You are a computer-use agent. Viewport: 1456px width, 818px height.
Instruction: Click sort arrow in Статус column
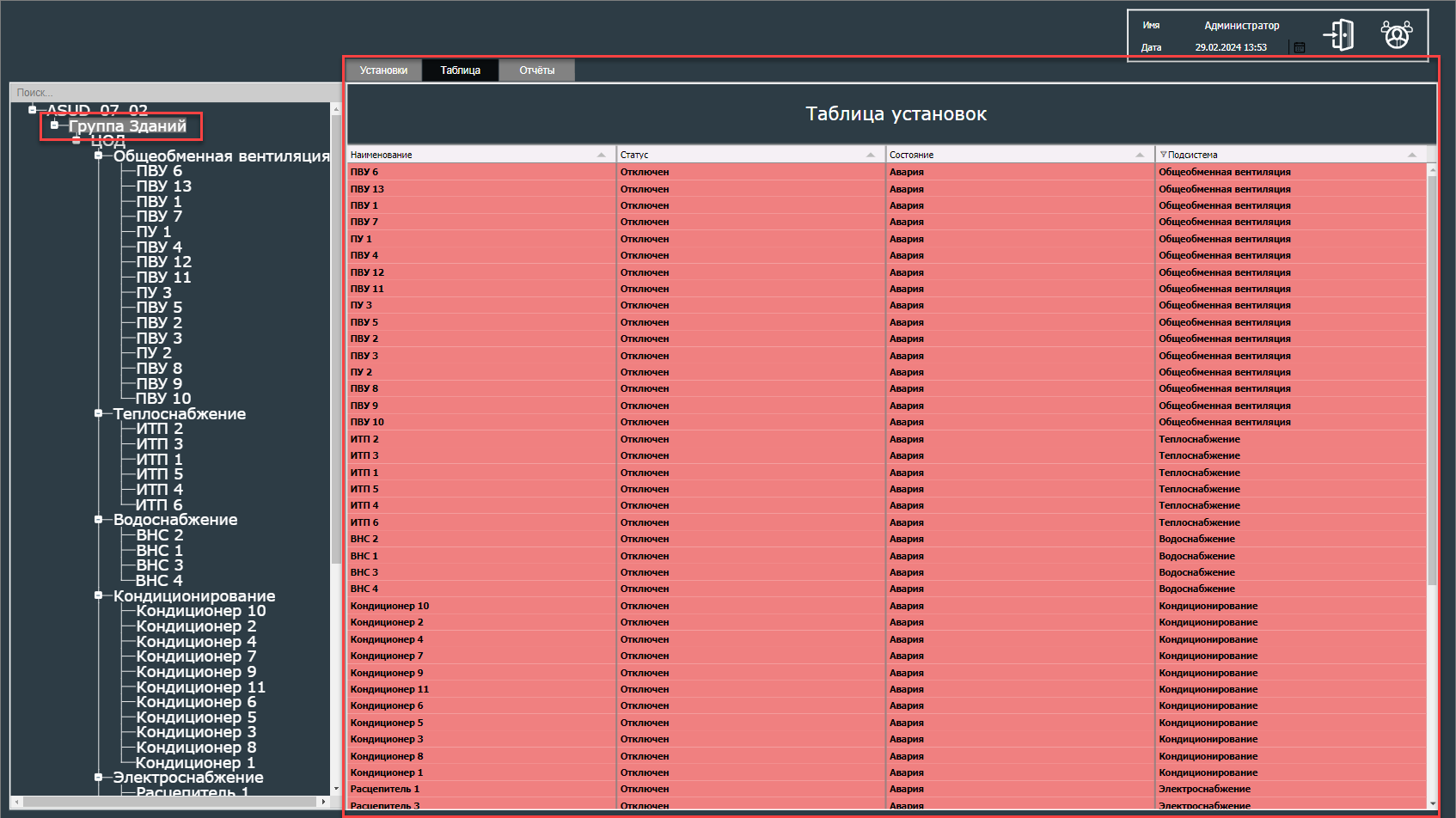[870, 156]
